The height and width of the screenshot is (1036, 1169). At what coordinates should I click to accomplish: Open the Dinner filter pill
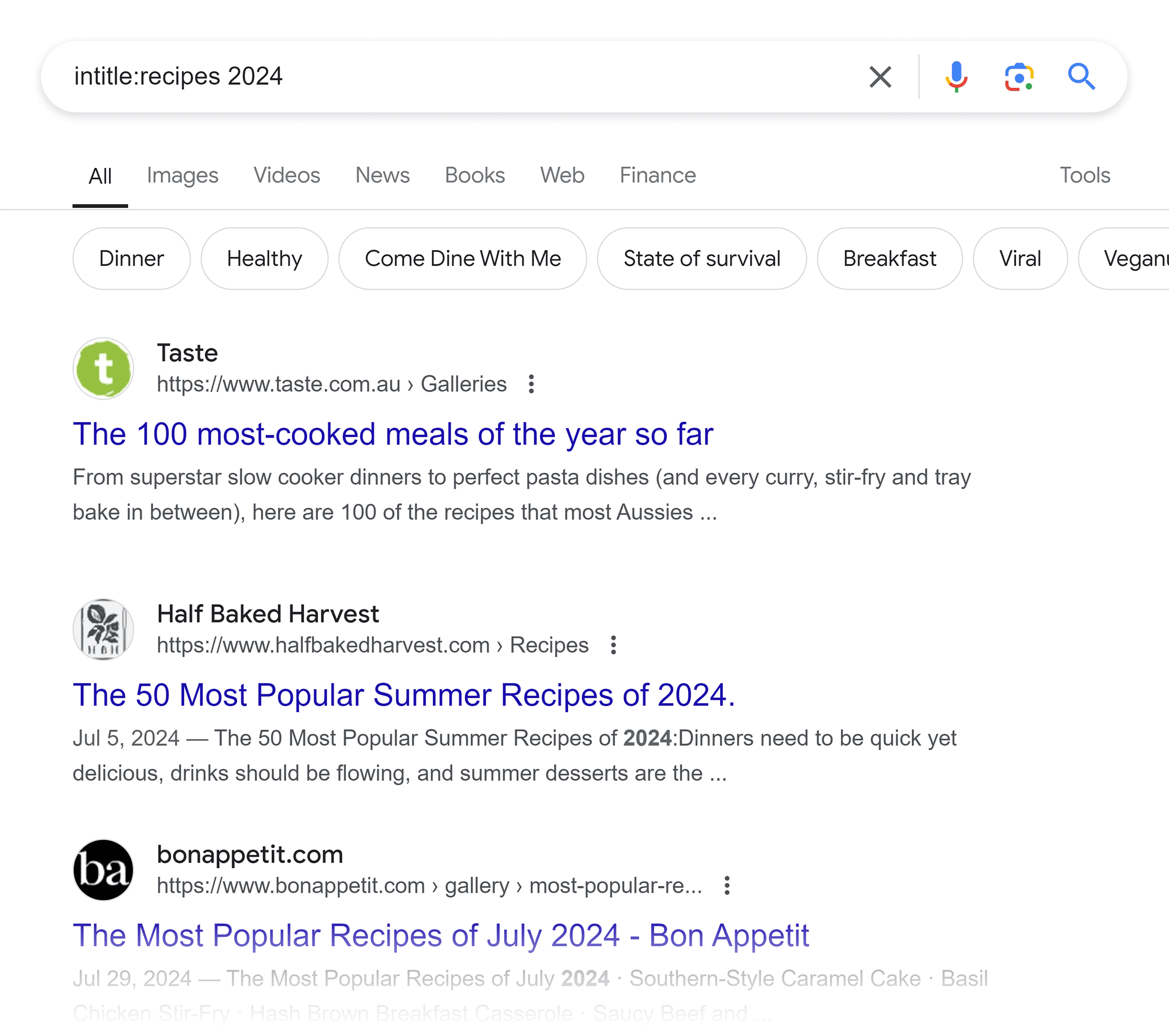(130, 258)
